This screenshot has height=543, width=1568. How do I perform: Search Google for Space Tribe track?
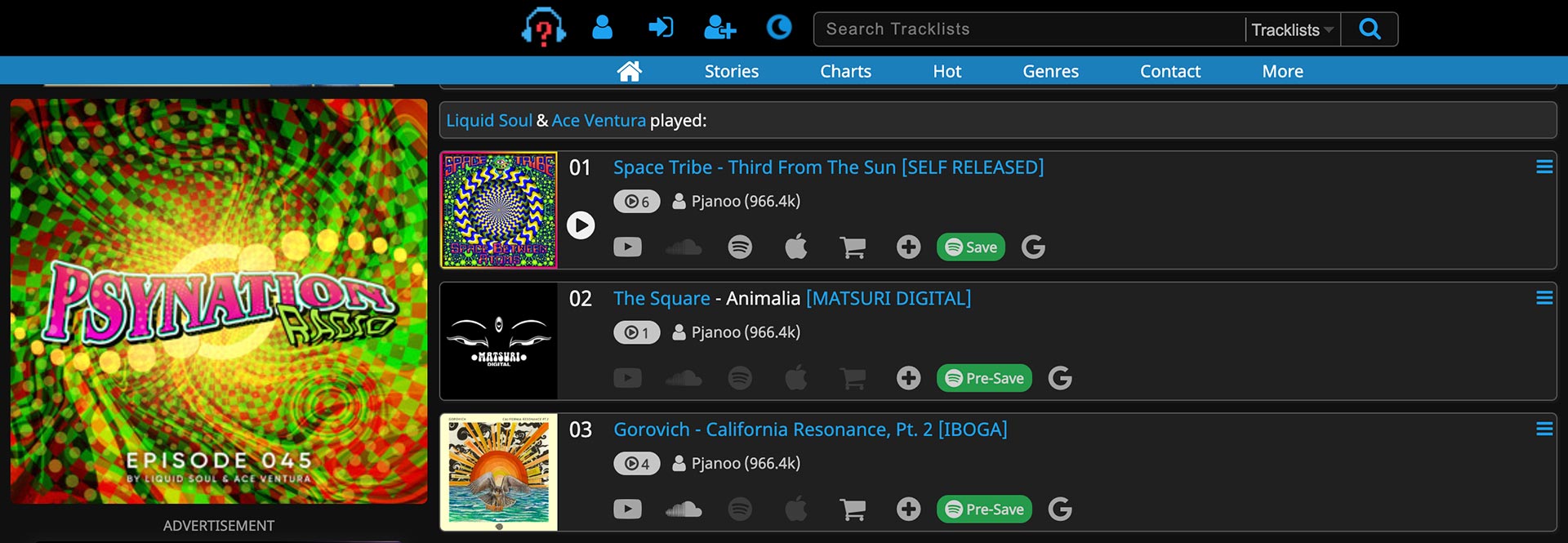(x=1033, y=247)
